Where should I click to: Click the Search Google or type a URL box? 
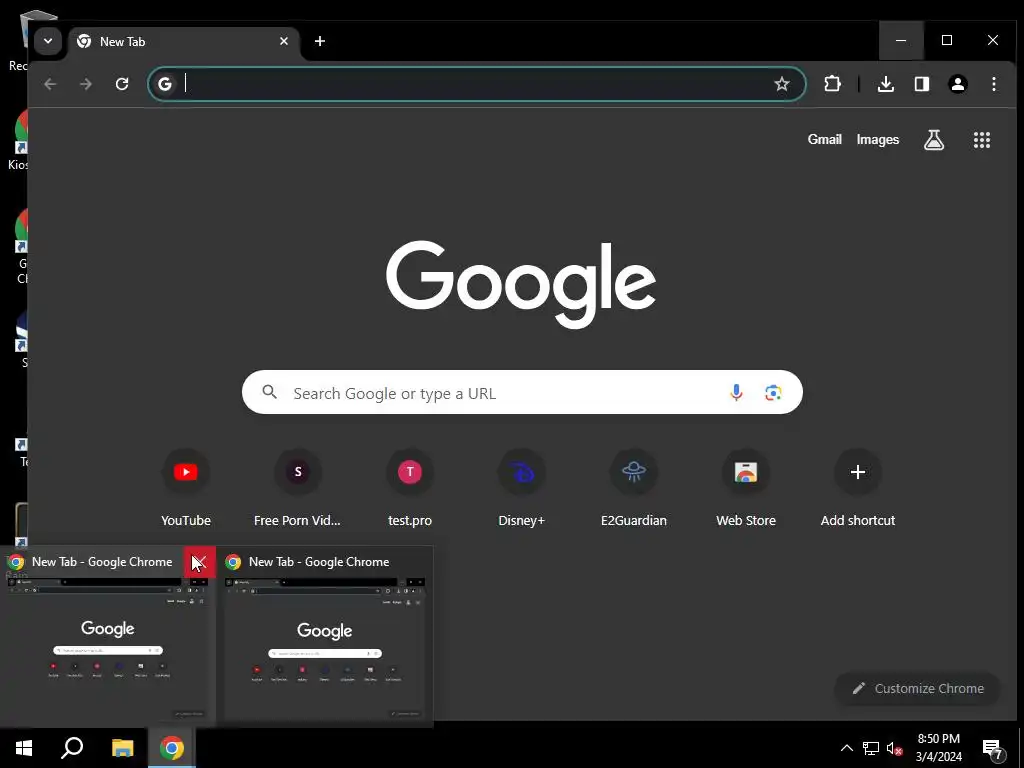522,392
